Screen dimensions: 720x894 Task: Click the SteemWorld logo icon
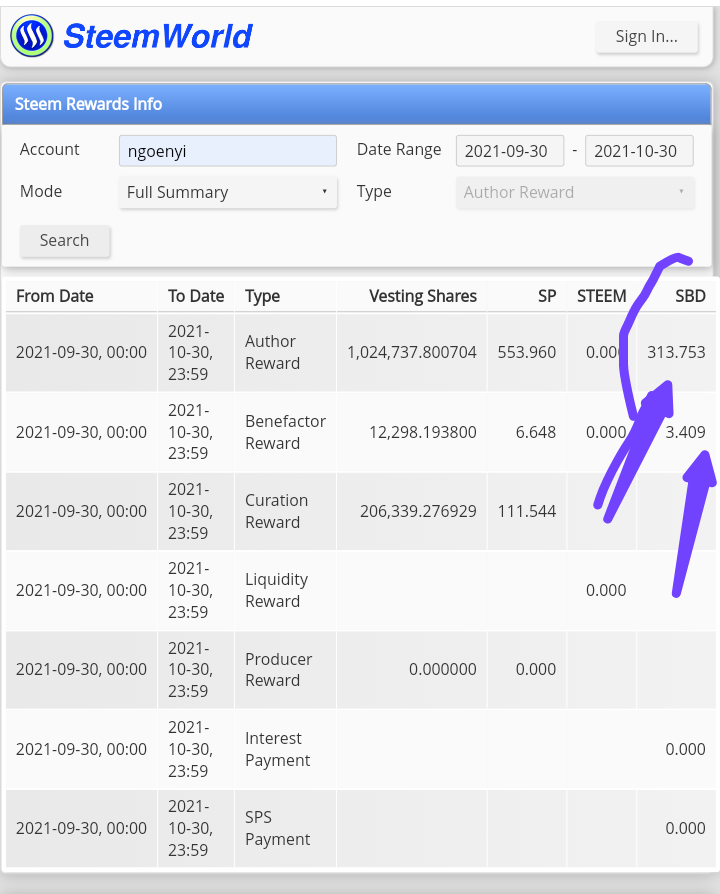pyautogui.click(x=32, y=36)
